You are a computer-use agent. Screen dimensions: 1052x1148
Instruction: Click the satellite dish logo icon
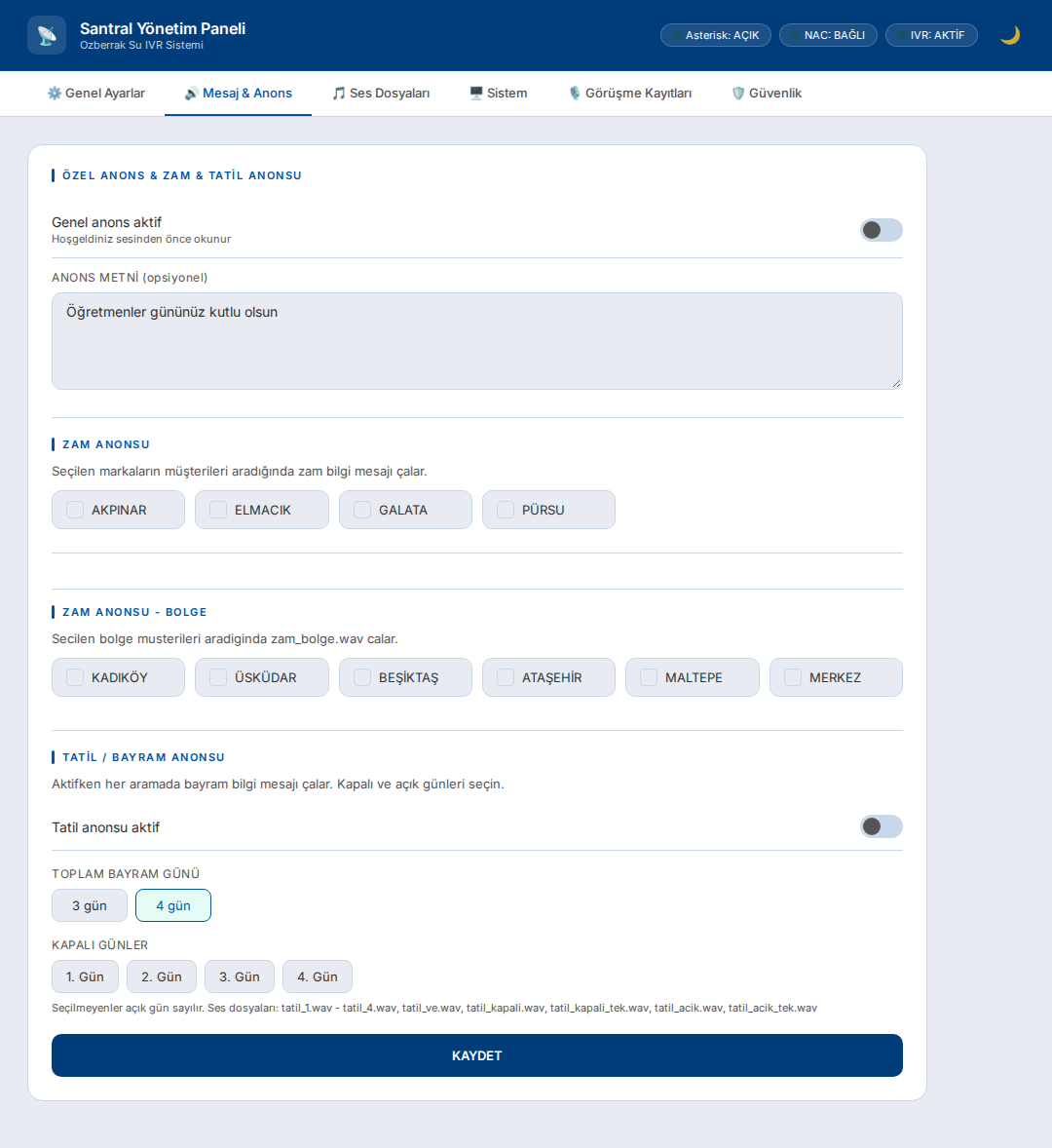47,35
